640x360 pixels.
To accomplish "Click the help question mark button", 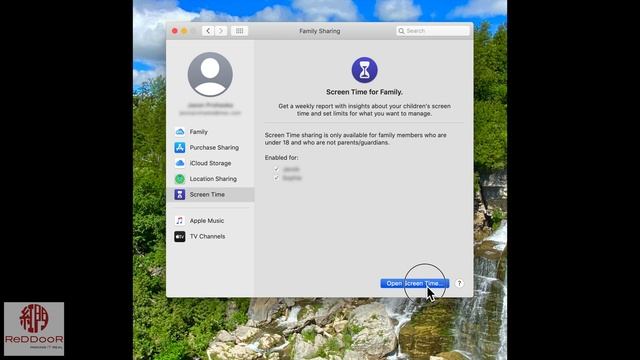I will pos(459,283).
